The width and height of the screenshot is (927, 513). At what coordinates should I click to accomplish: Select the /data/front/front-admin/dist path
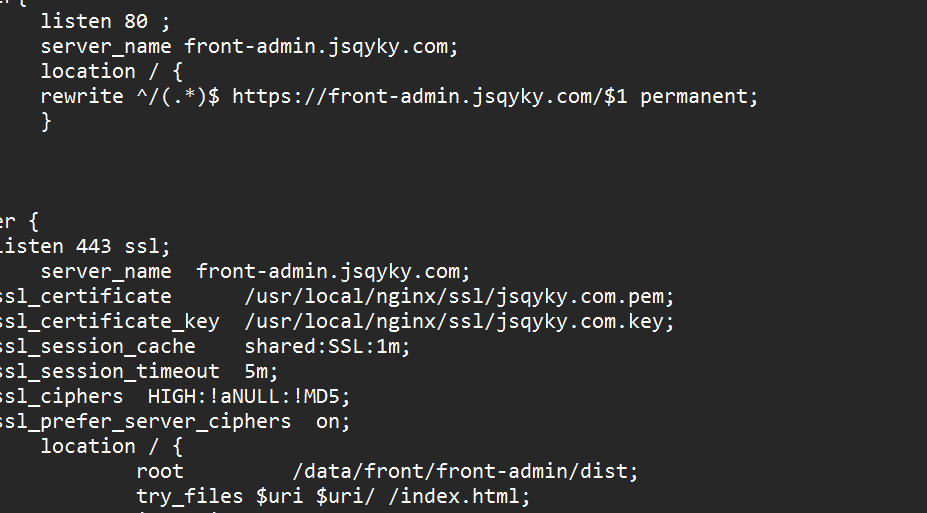(465, 471)
